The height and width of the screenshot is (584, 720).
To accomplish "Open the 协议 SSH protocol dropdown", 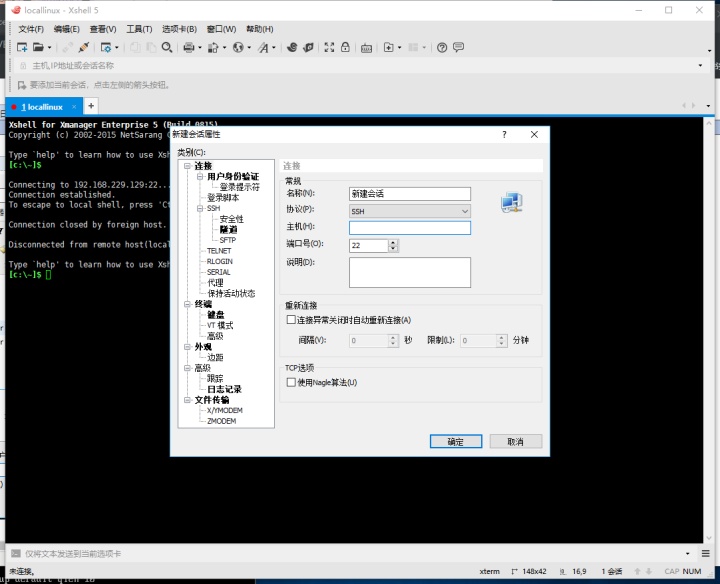I will pos(410,211).
